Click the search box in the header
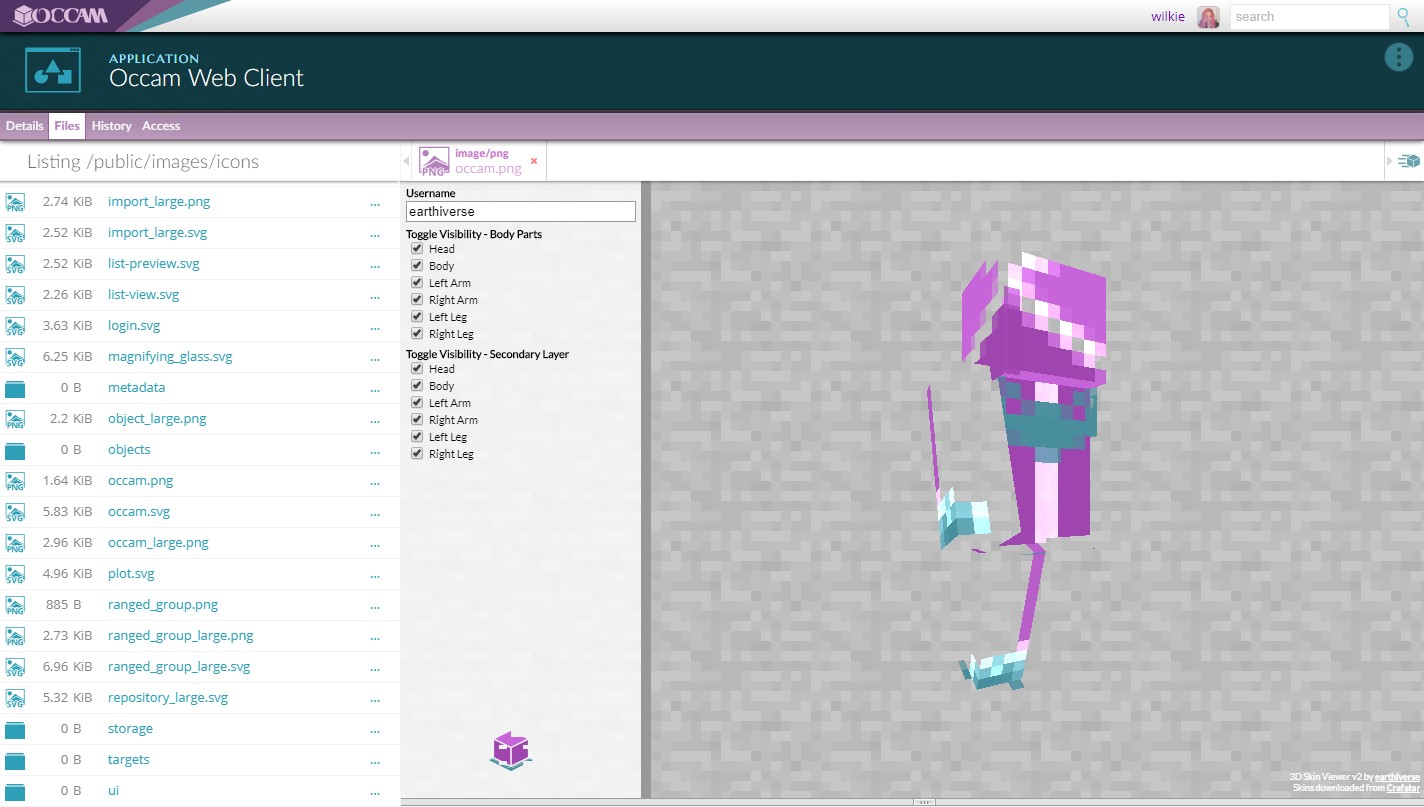Viewport: 1424px width, 807px height. [x=1309, y=17]
